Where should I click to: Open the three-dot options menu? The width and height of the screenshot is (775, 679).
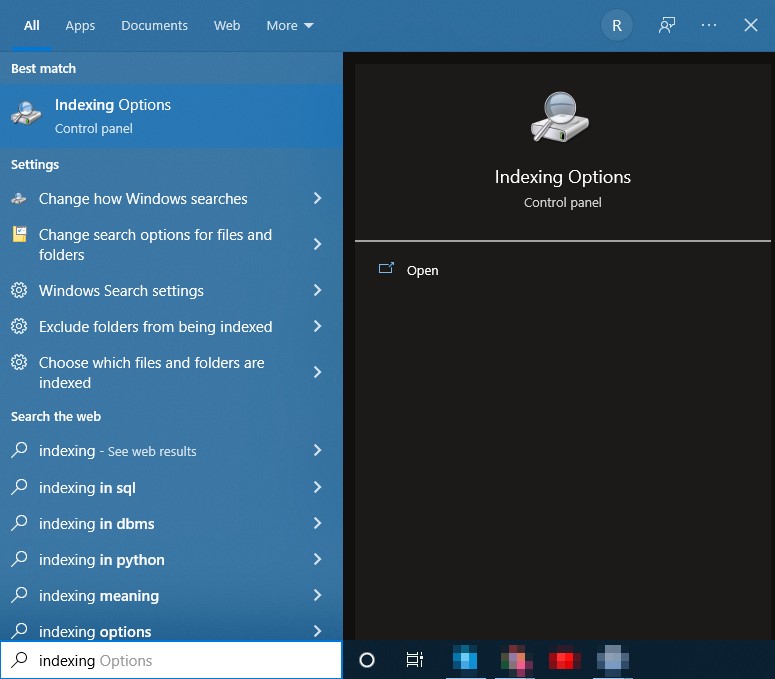point(709,26)
